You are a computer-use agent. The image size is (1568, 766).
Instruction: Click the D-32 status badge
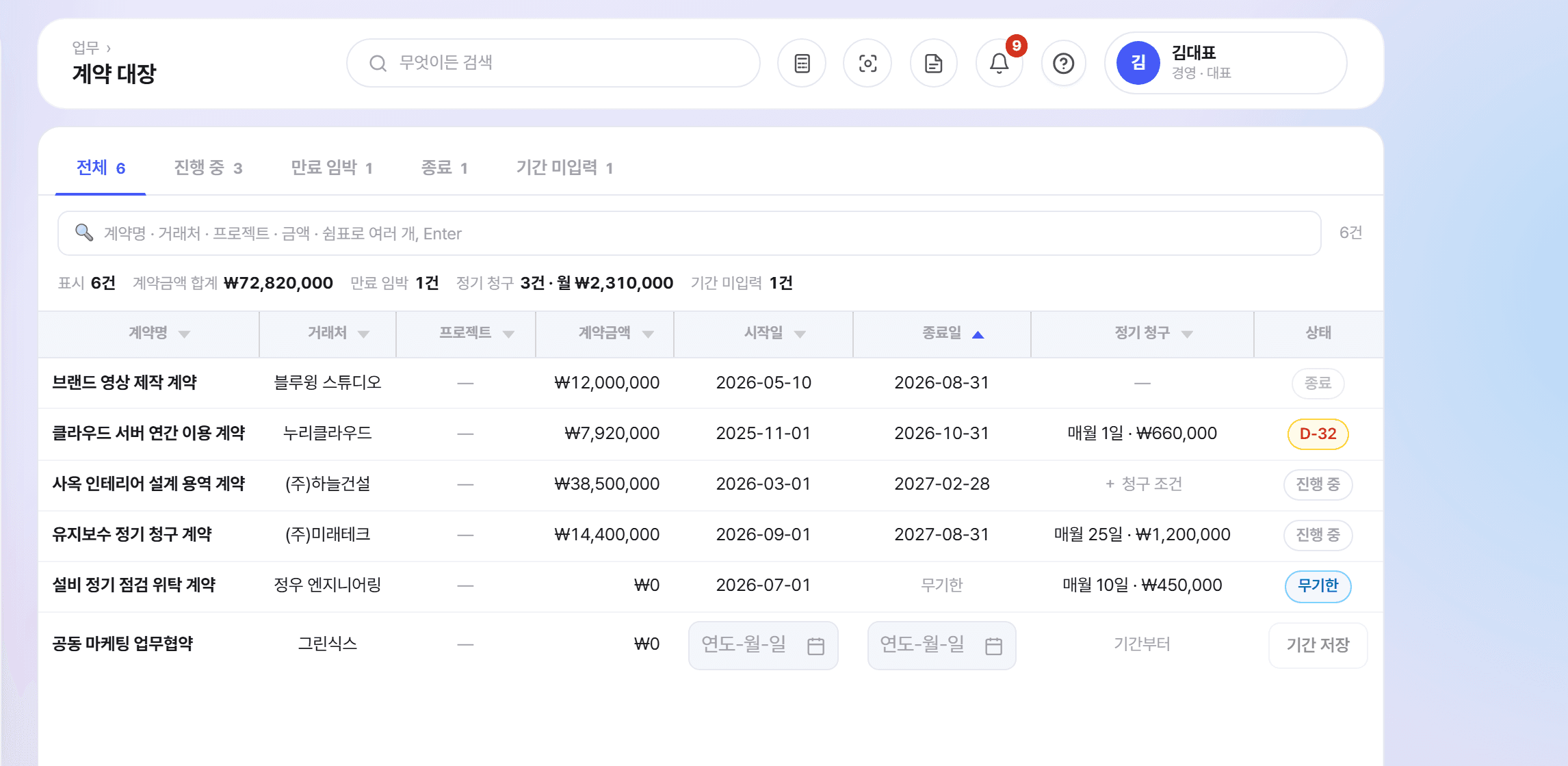pos(1318,434)
